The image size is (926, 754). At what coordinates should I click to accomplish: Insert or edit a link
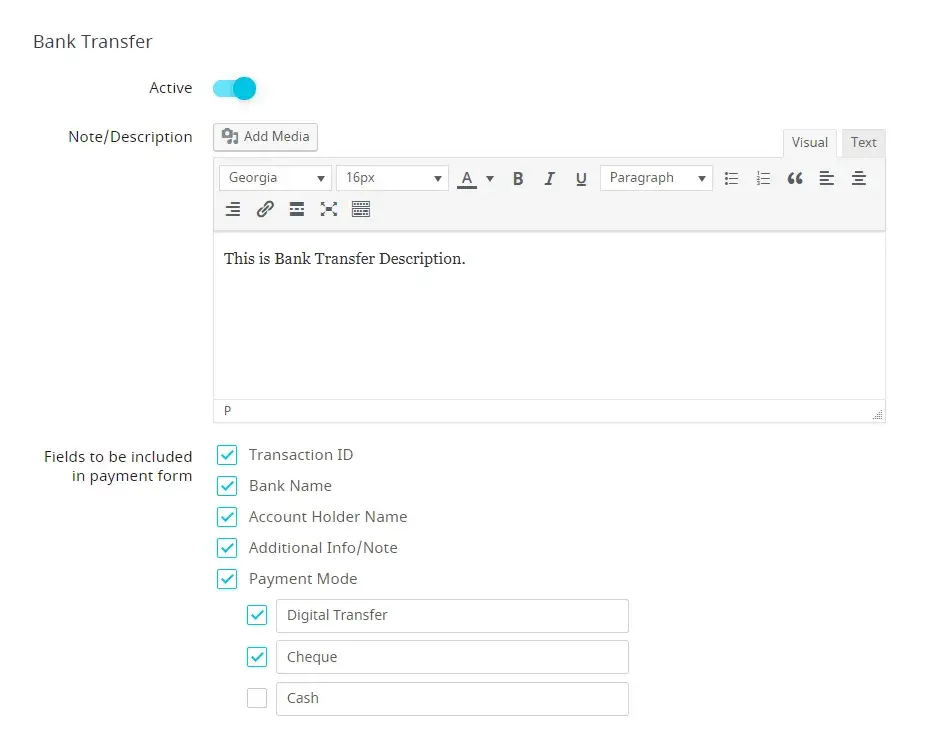pos(265,209)
